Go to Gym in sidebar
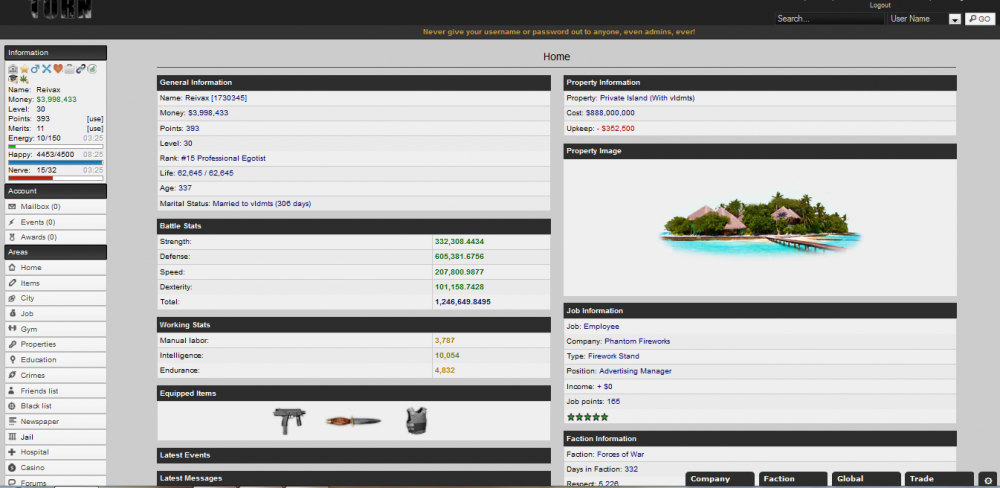This screenshot has width=1000, height=488. (x=31, y=329)
